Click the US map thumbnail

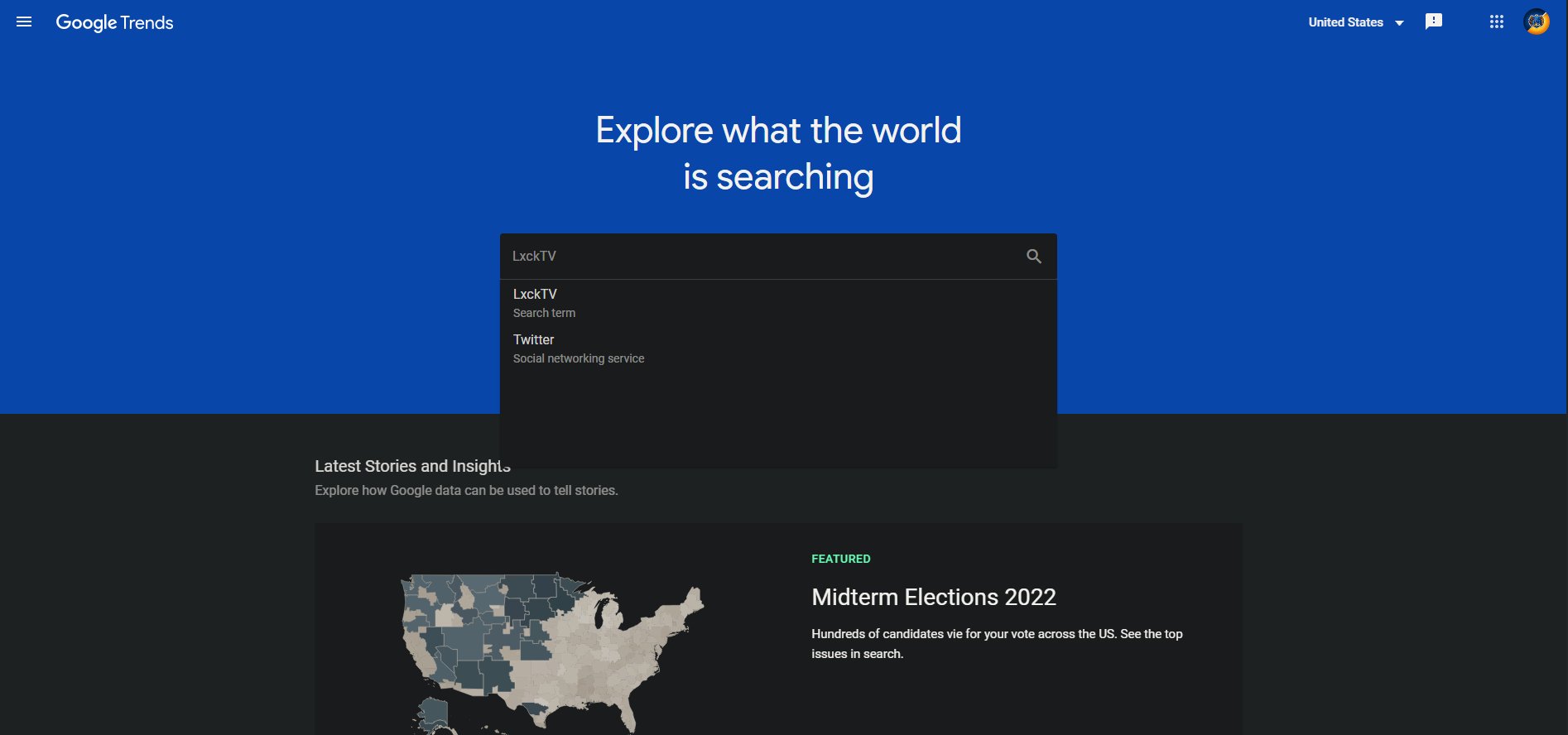click(x=552, y=652)
